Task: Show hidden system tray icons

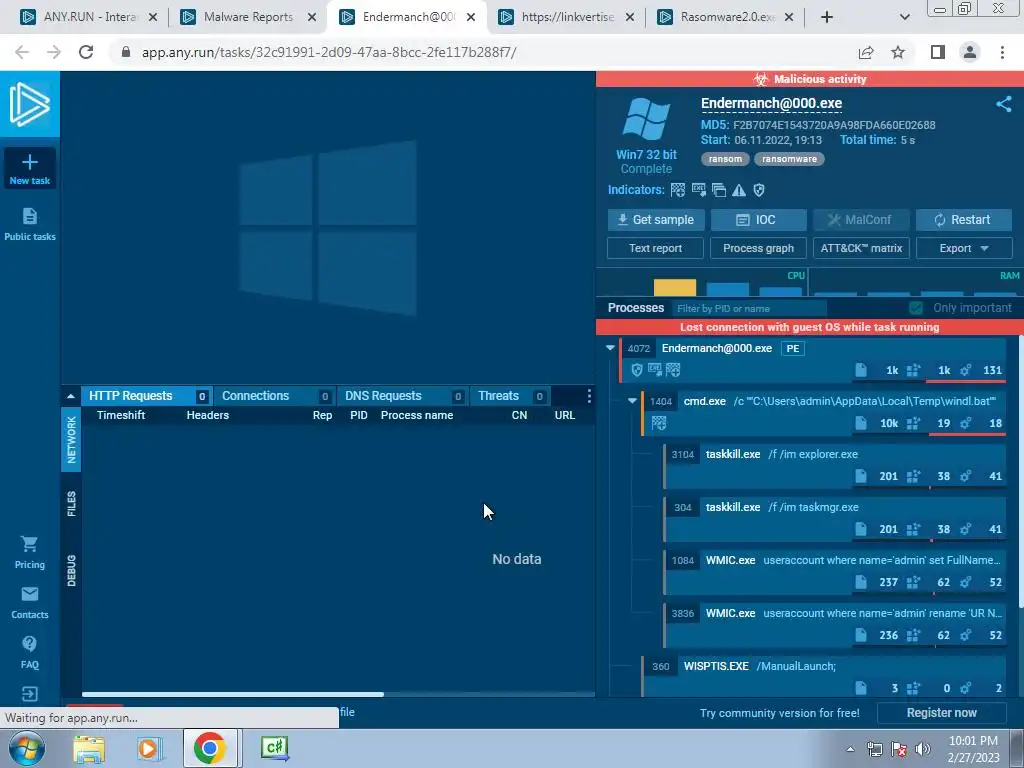Action: coord(850,749)
